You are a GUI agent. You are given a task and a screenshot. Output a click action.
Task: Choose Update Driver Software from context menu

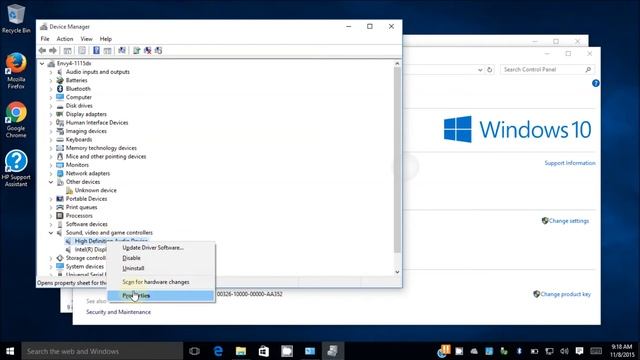tap(161, 248)
